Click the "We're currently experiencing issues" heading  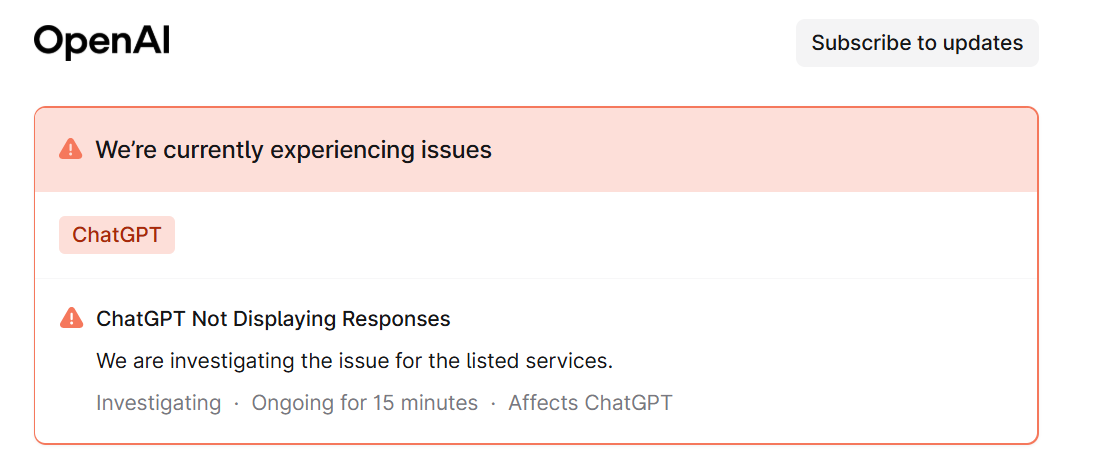point(293,150)
